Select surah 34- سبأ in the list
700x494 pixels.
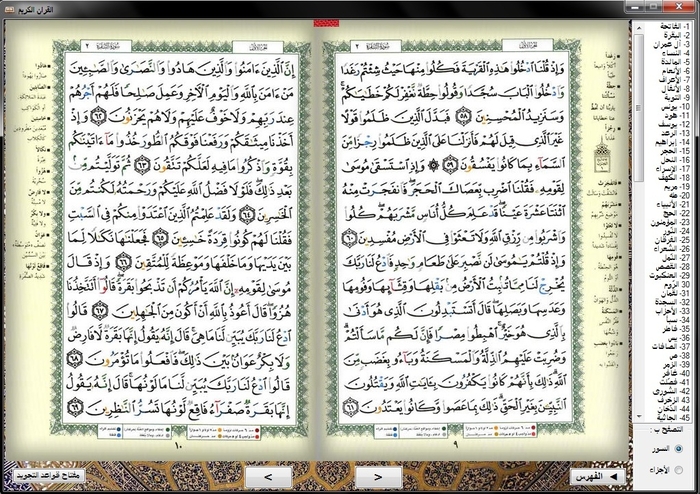click(679, 320)
